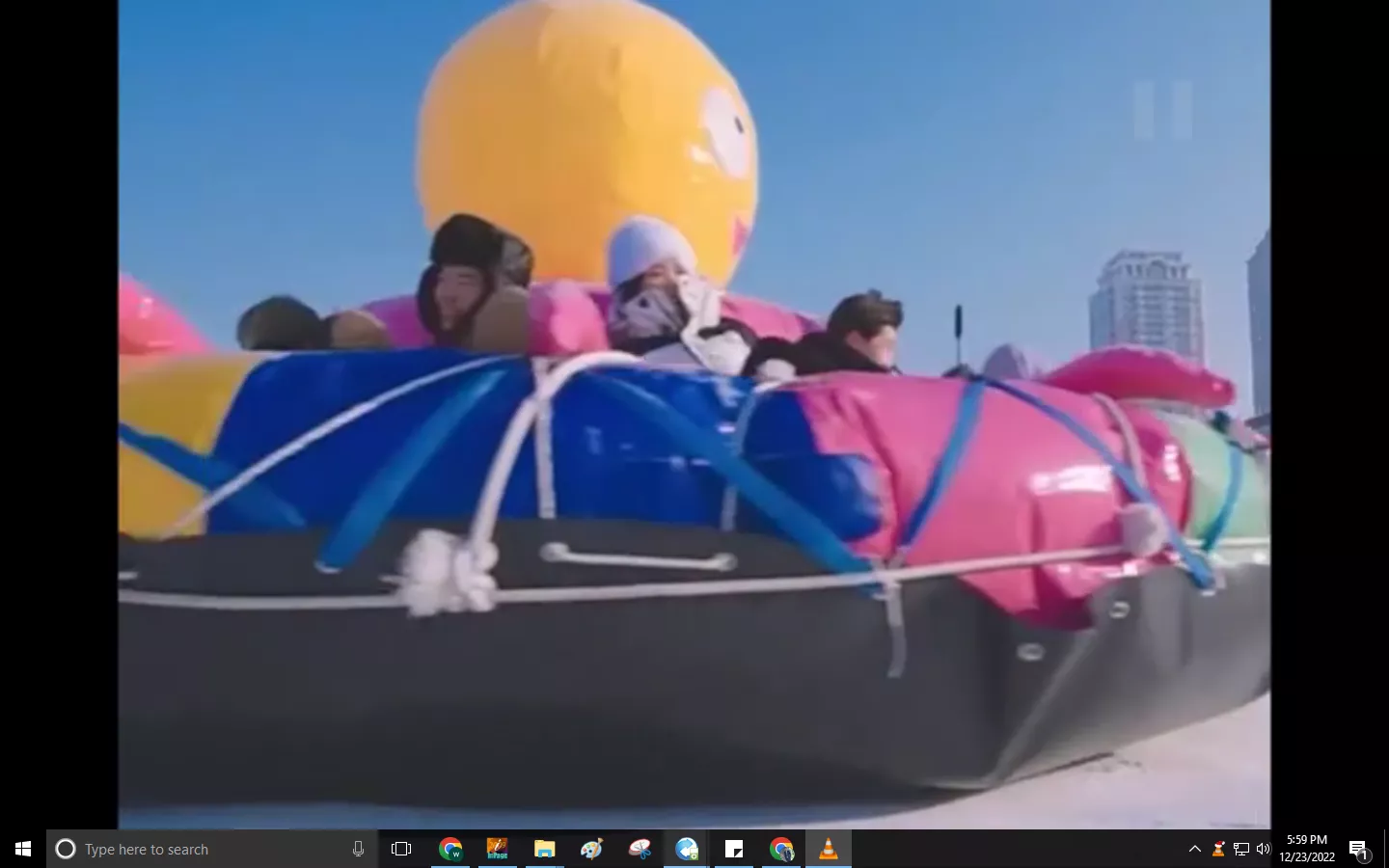Screen dimensions: 1389x868
Task: Open the InPage app in taskbar
Action: [498, 849]
